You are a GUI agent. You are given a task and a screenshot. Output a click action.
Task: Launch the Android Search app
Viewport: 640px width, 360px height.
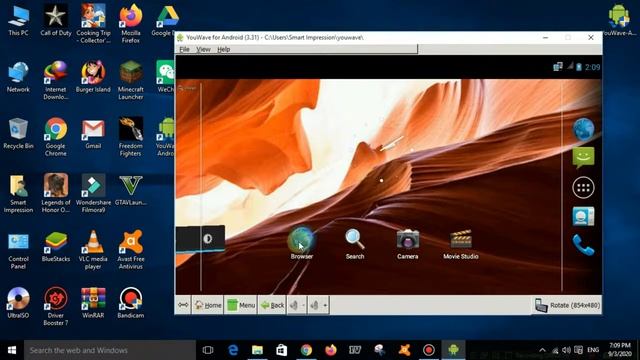[355, 244]
